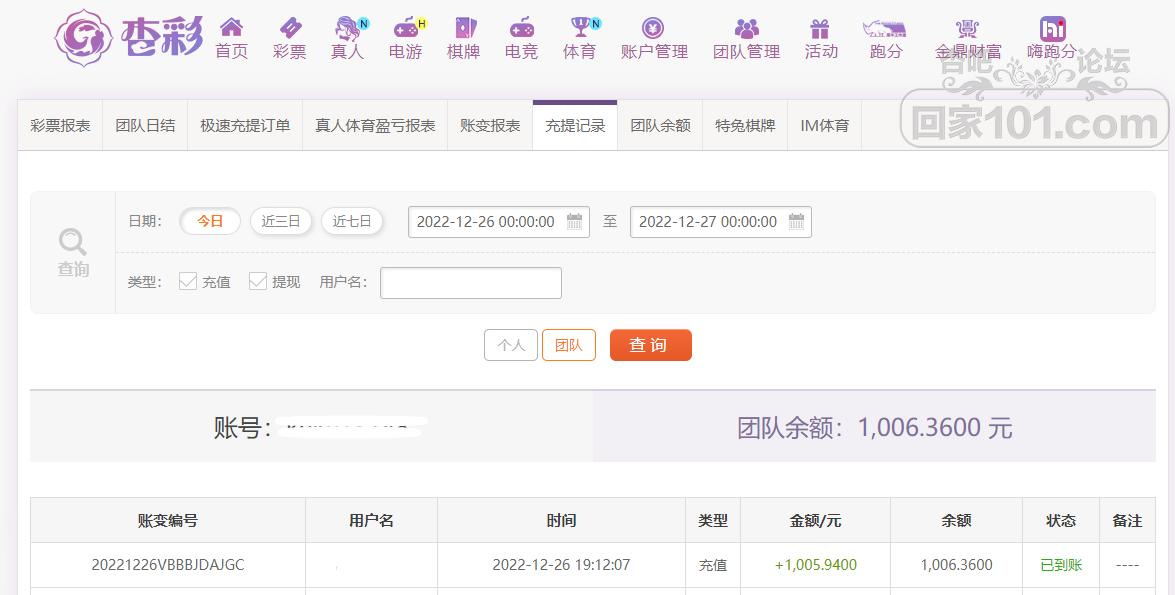This screenshot has height=595, width=1175.
Task: Open the 金鼎财富 icon
Action: (967, 28)
